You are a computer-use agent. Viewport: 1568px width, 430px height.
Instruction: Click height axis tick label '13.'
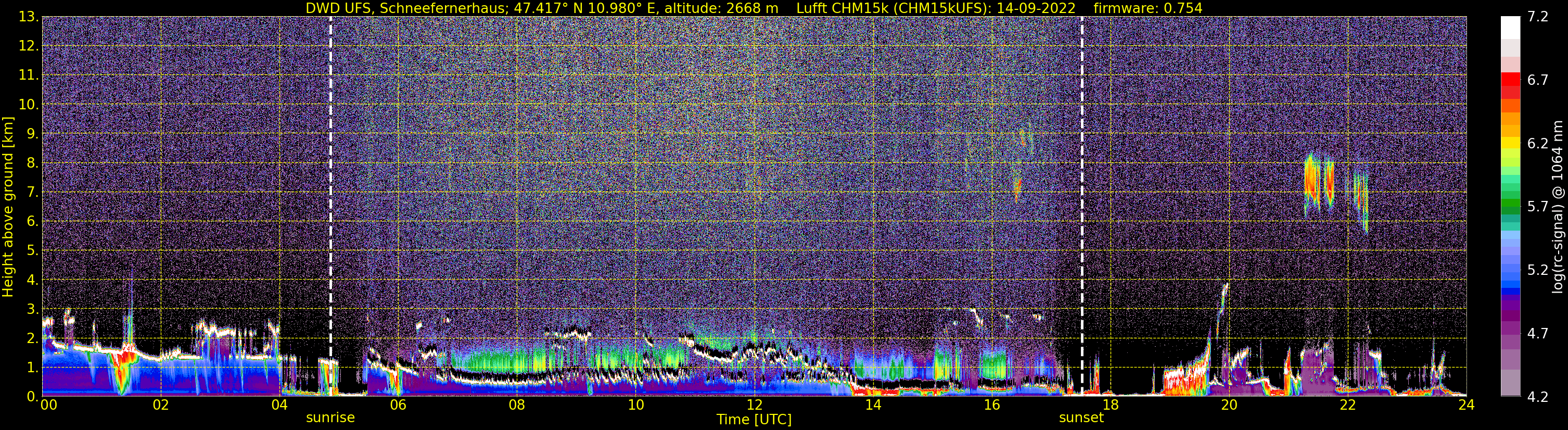click(29, 17)
